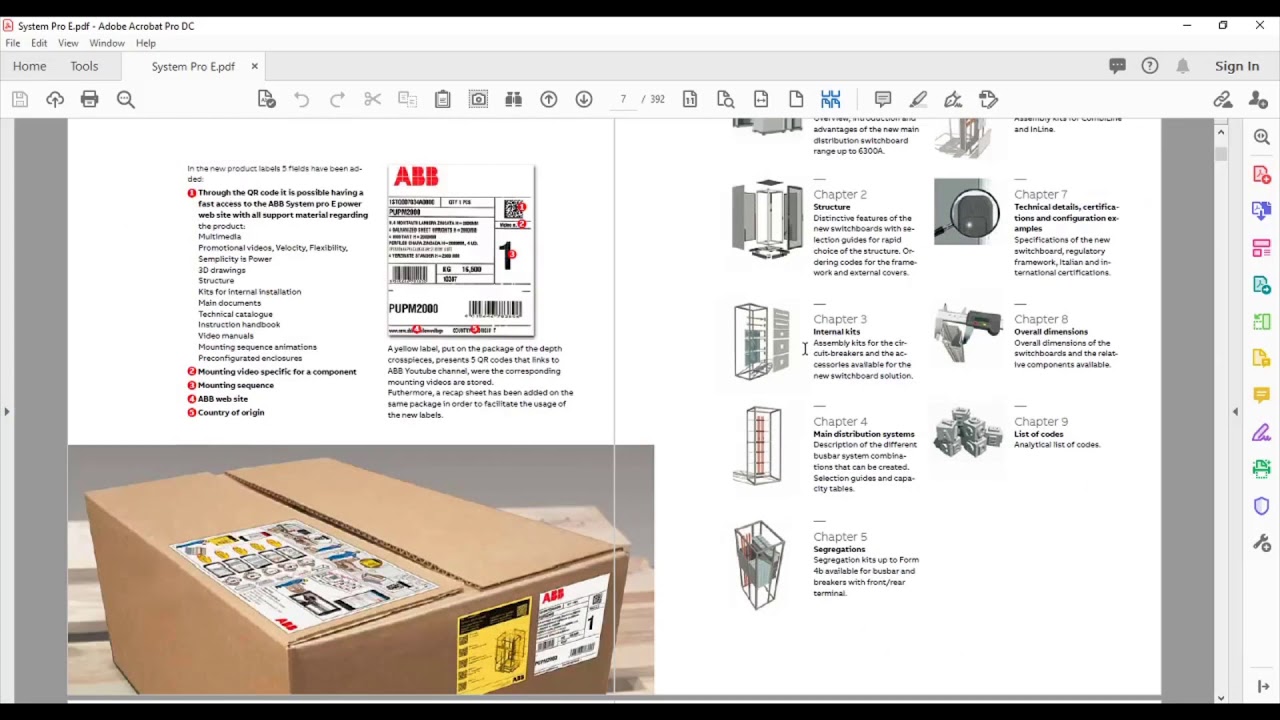Click the binoculars Find icon
This screenshot has height=720, width=1280.
point(513,99)
